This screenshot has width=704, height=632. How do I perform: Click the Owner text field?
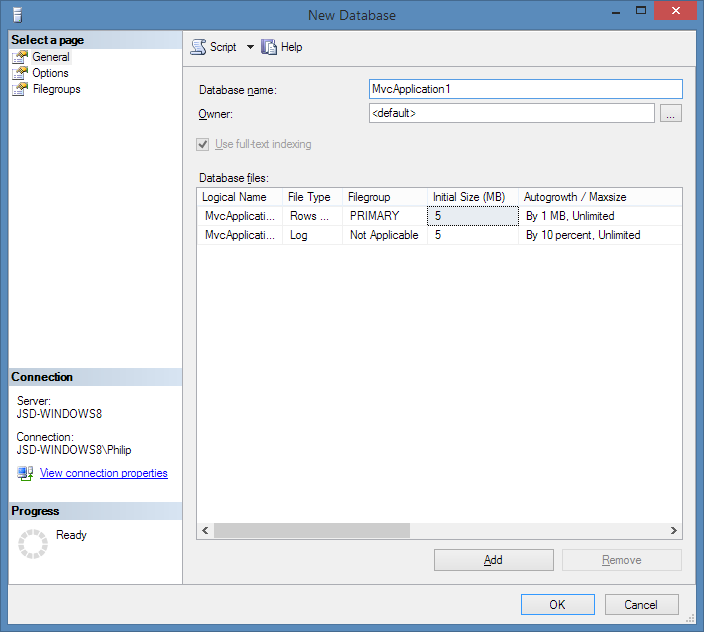(511, 114)
